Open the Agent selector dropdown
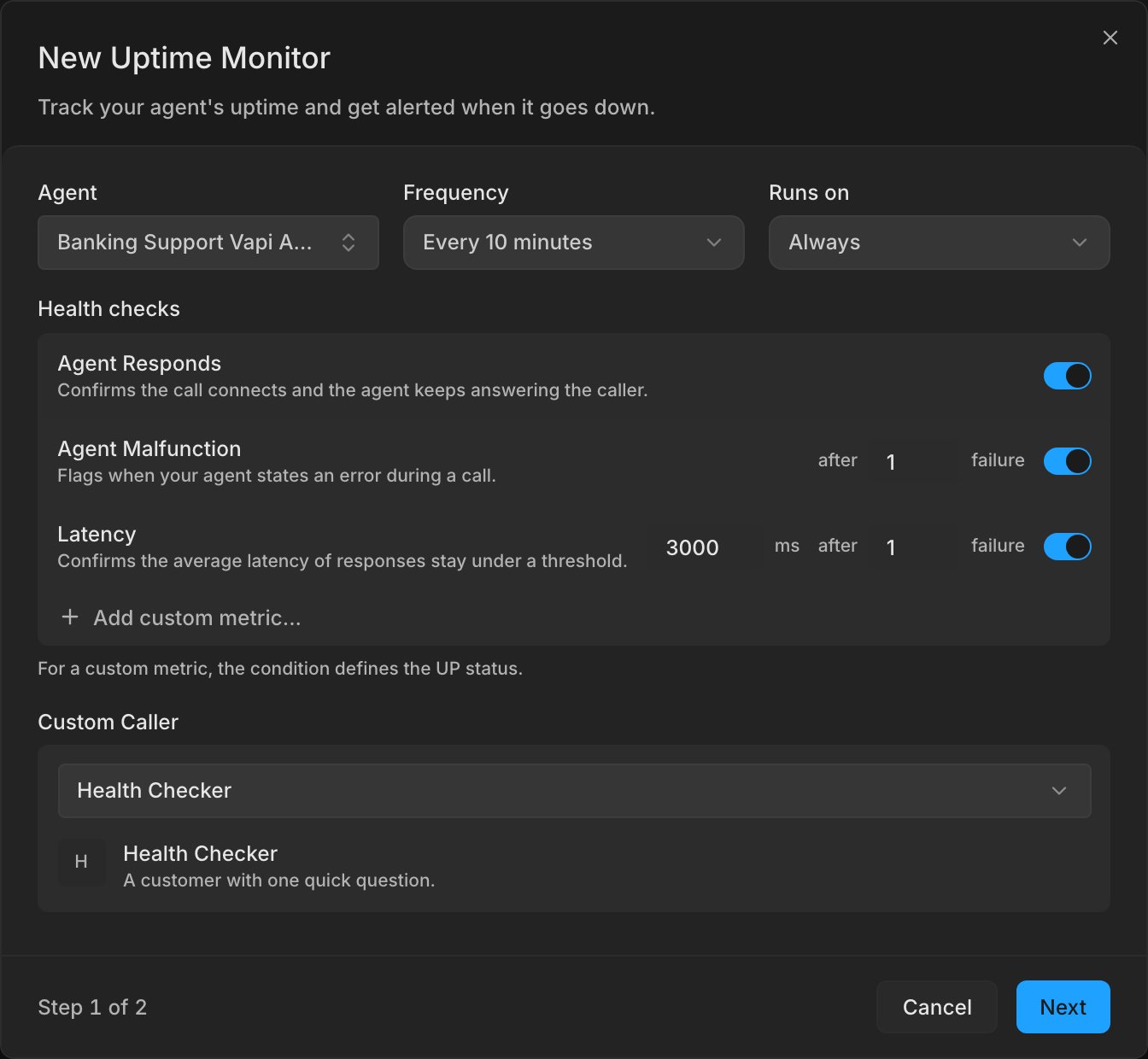Image resolution: width=1148 pixels, height=1059 pixels. pyautogui.click(x=208, y=243)
